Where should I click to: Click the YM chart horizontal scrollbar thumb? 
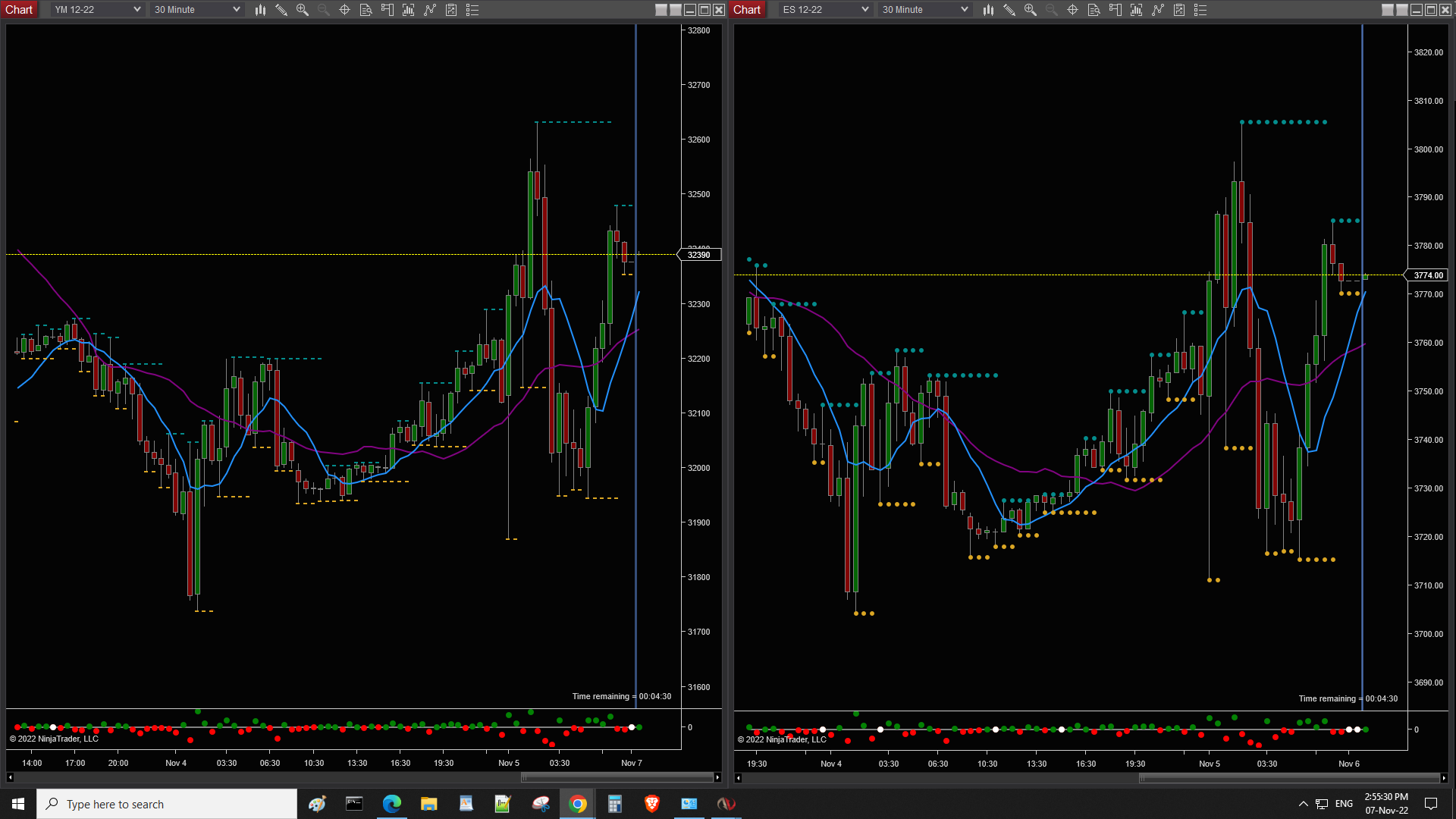point(617,777)
